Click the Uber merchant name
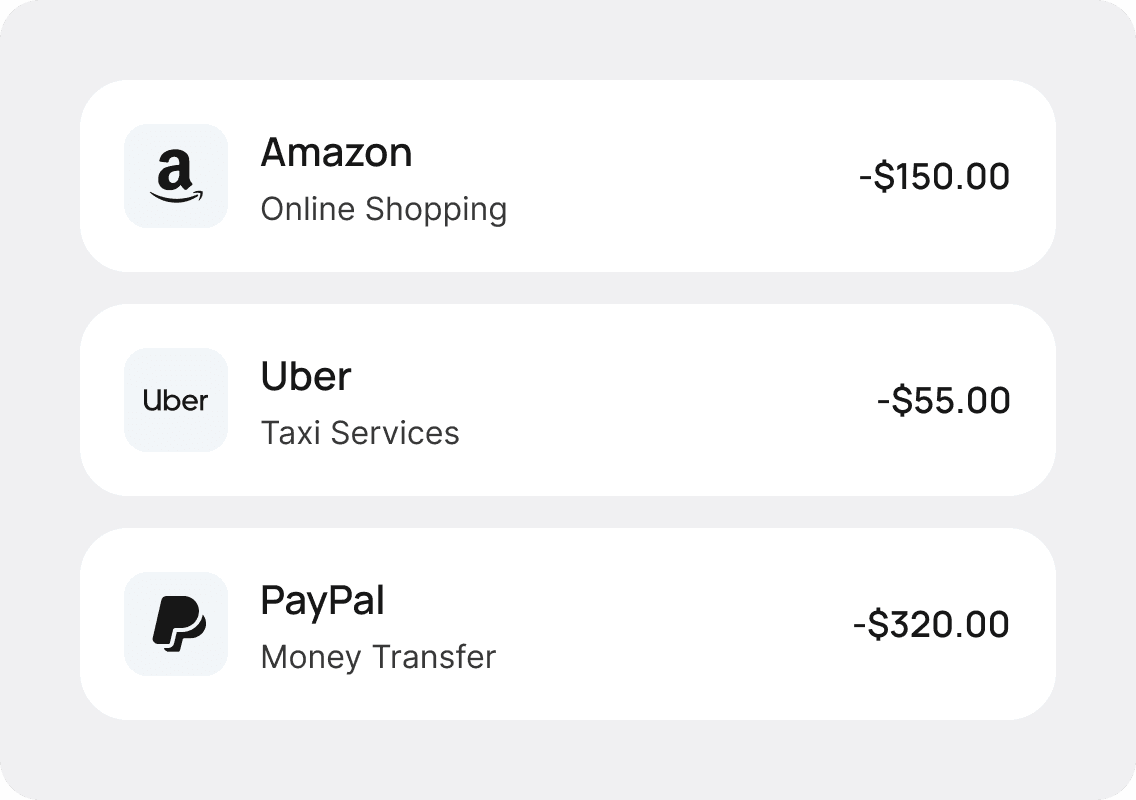1136x800 pixels. coord(305,377)
